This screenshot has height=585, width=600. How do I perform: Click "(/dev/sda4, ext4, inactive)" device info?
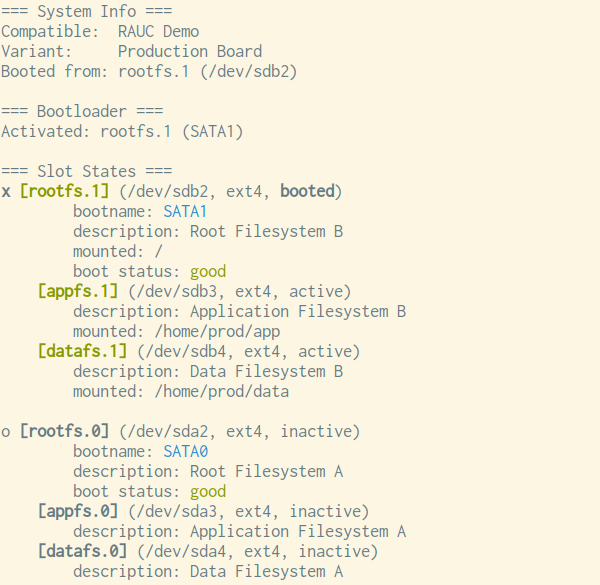pos(258,551)
